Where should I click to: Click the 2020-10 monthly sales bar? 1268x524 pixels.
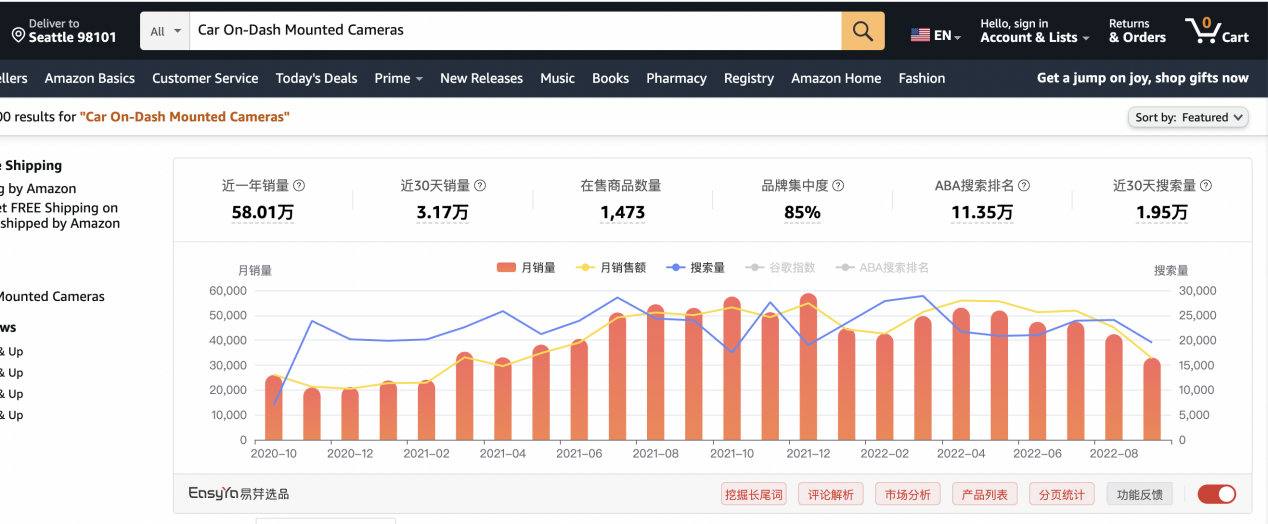point(273,408)
